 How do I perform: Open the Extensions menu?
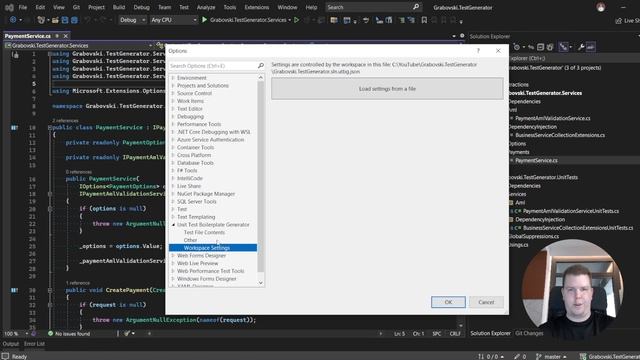pos(256,7)
